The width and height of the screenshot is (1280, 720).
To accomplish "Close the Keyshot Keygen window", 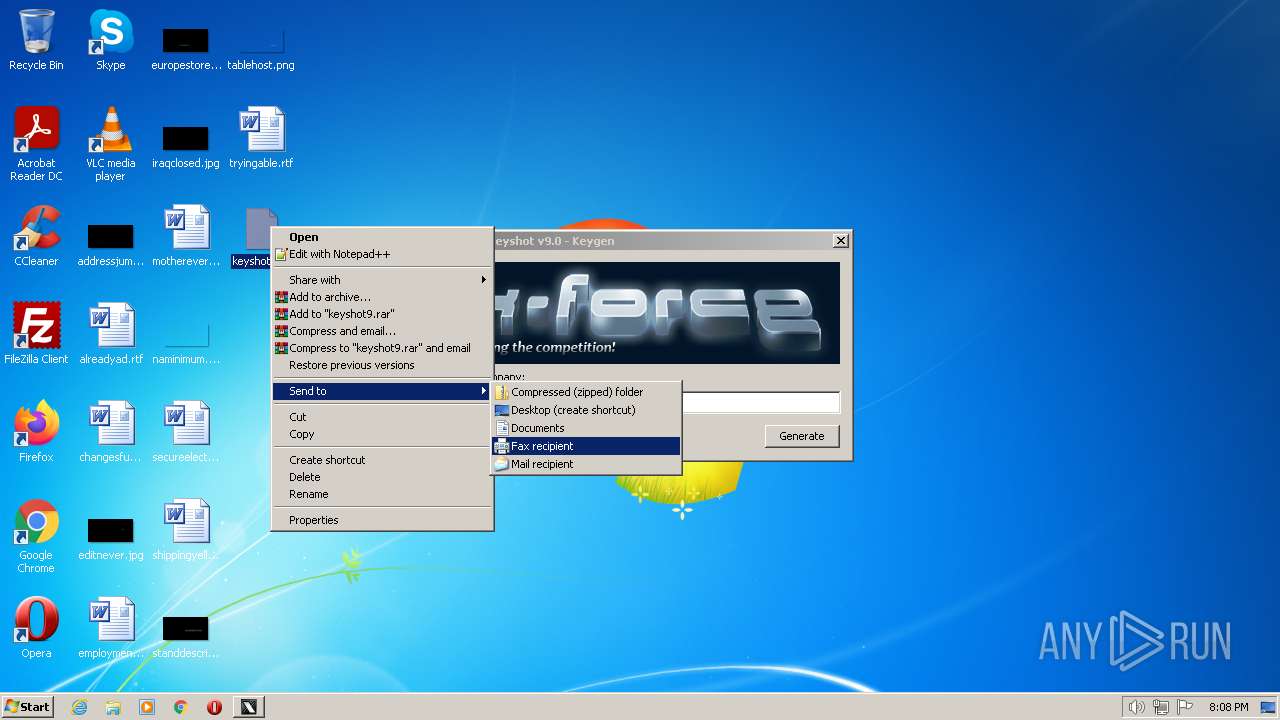I will click(x=841, y=240).
